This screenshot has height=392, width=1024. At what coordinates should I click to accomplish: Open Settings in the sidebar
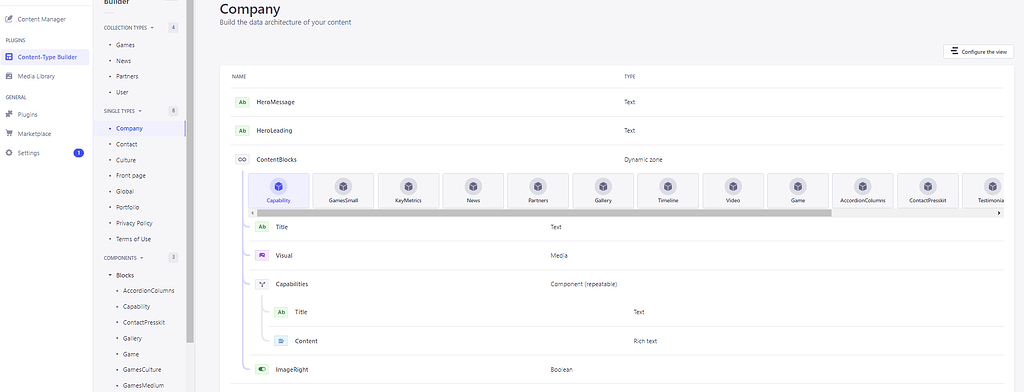click(29, 153)
